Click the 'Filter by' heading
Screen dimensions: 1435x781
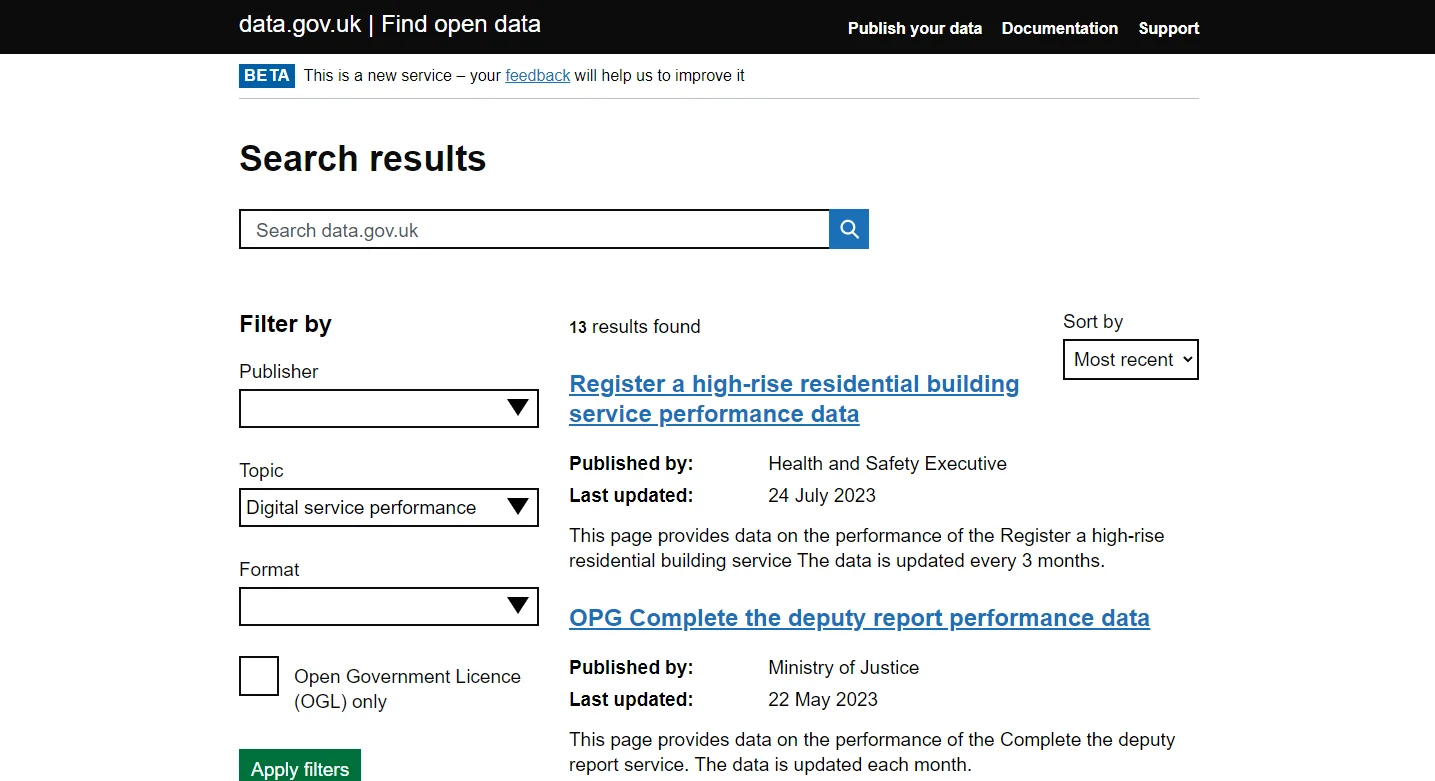tap(285, 324)
